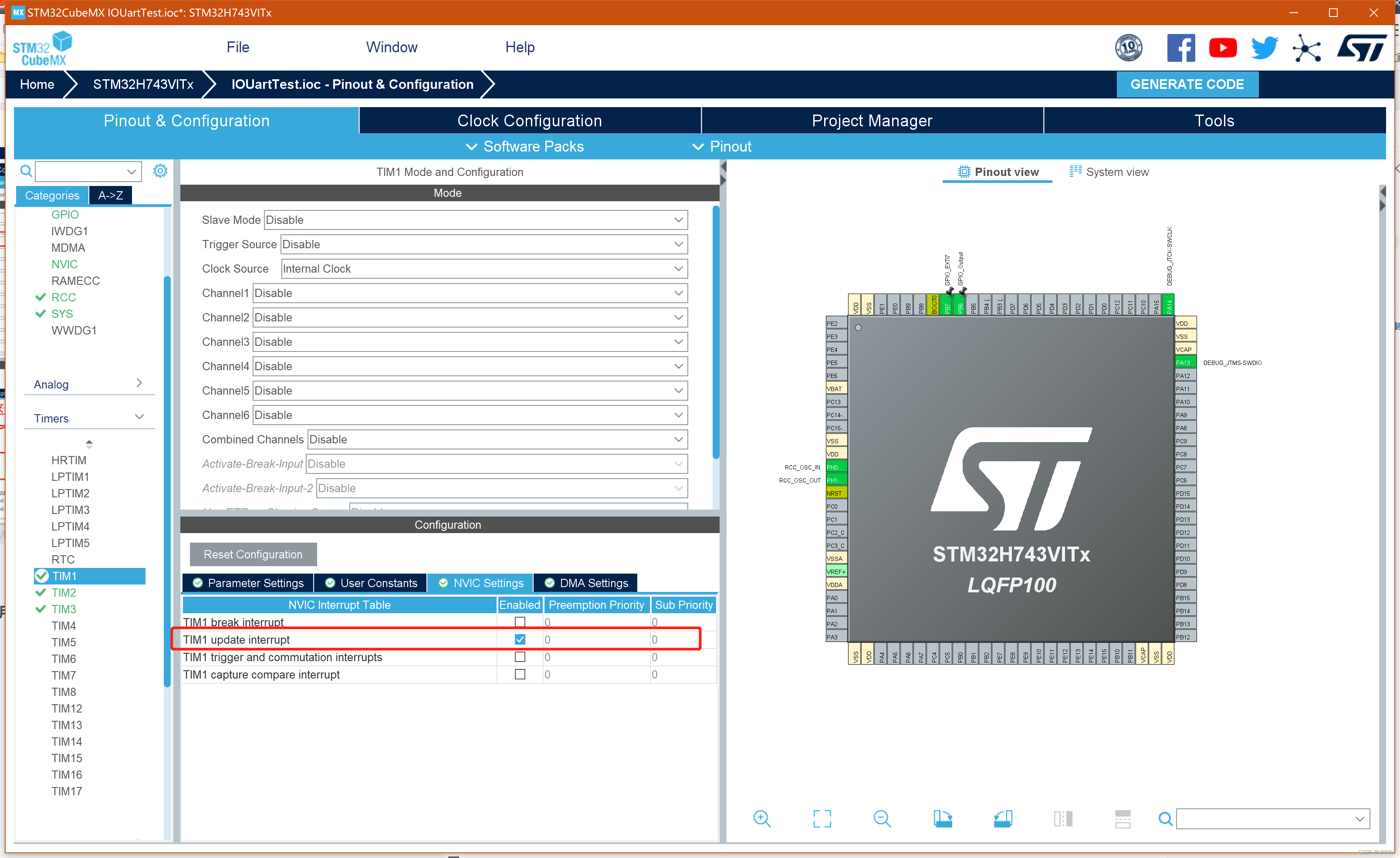Image resolution: width=1400 pixels, height=858 pixels.
Task: Rotate the chip clockwise
Action: 943,818
